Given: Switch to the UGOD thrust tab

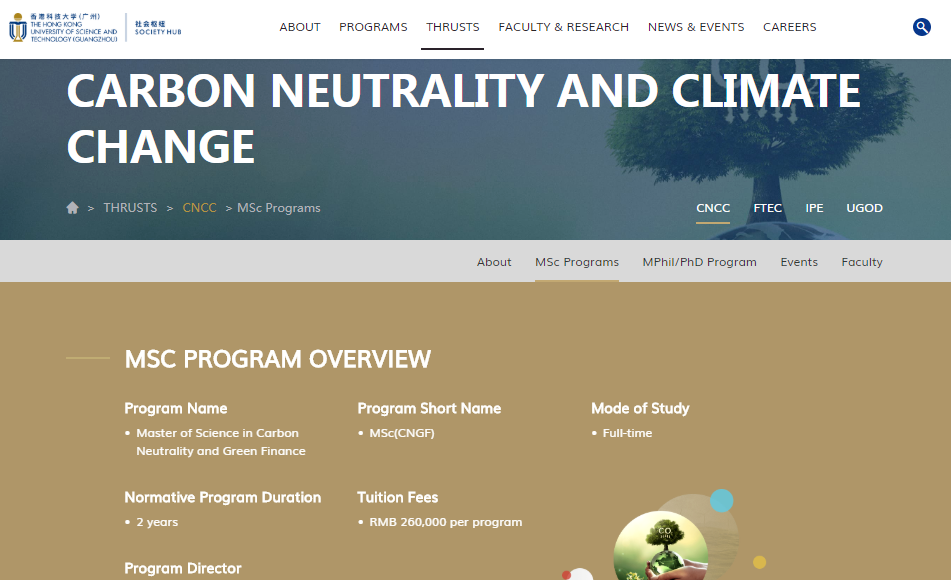Looking at the screenshot, I should (x=864, y=208).
